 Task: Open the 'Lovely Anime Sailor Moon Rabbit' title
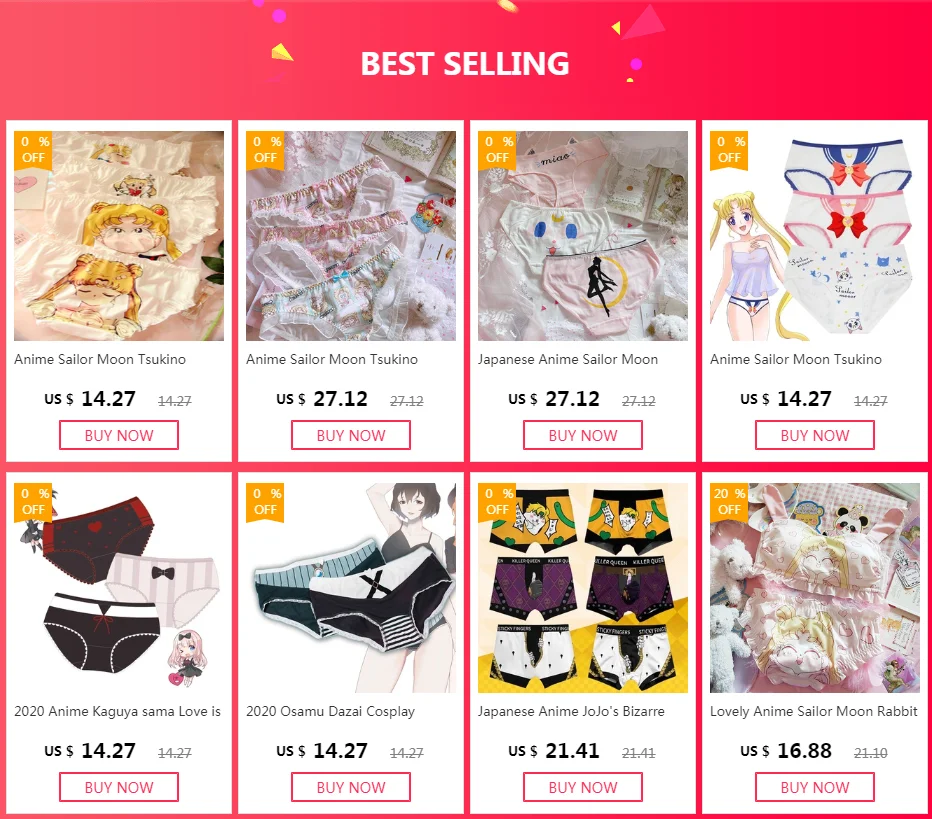click(x=814, y=711)
